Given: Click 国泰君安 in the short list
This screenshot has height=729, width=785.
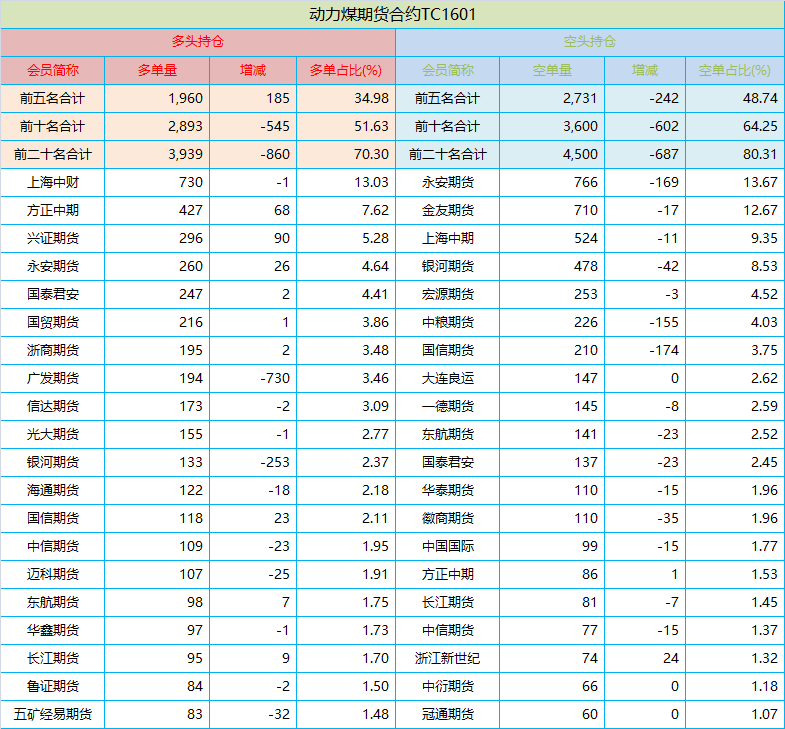Looking at the screenshot, I should pos(448,462).
